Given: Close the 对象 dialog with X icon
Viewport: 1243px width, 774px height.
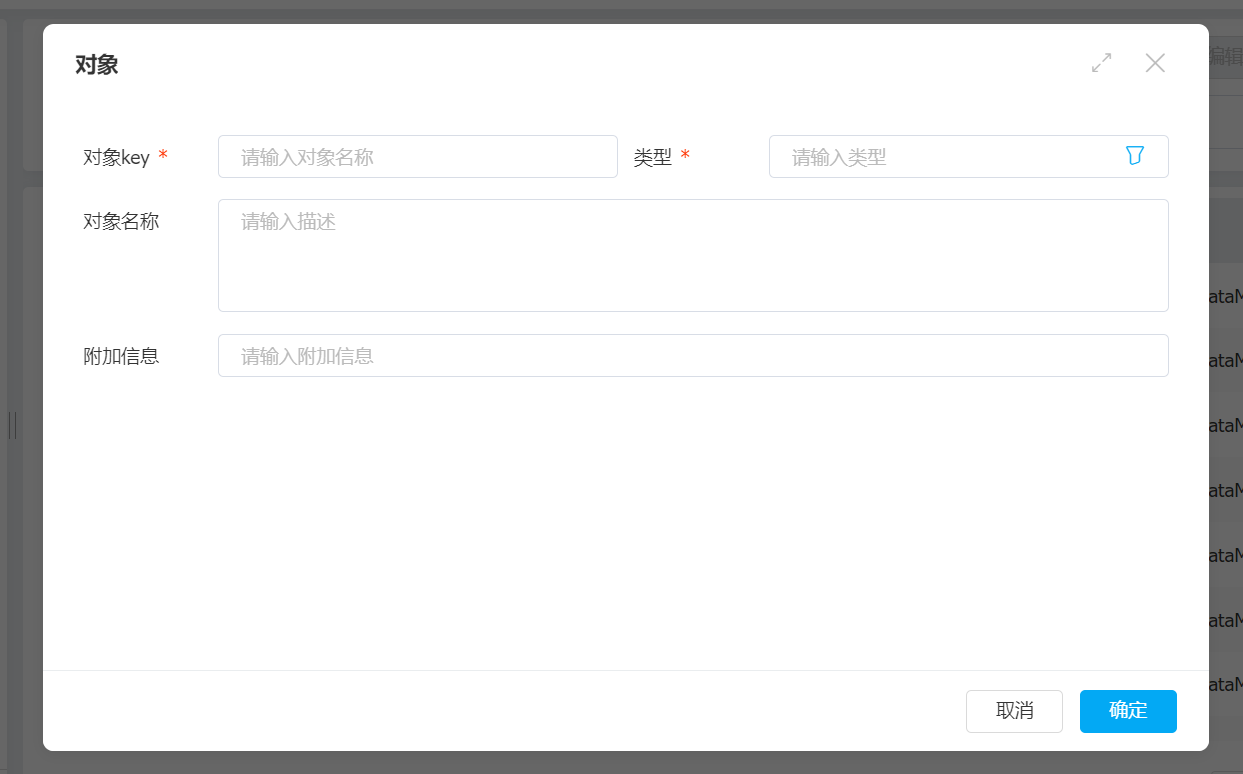Looking at the screenshot, I should 1155,63.
